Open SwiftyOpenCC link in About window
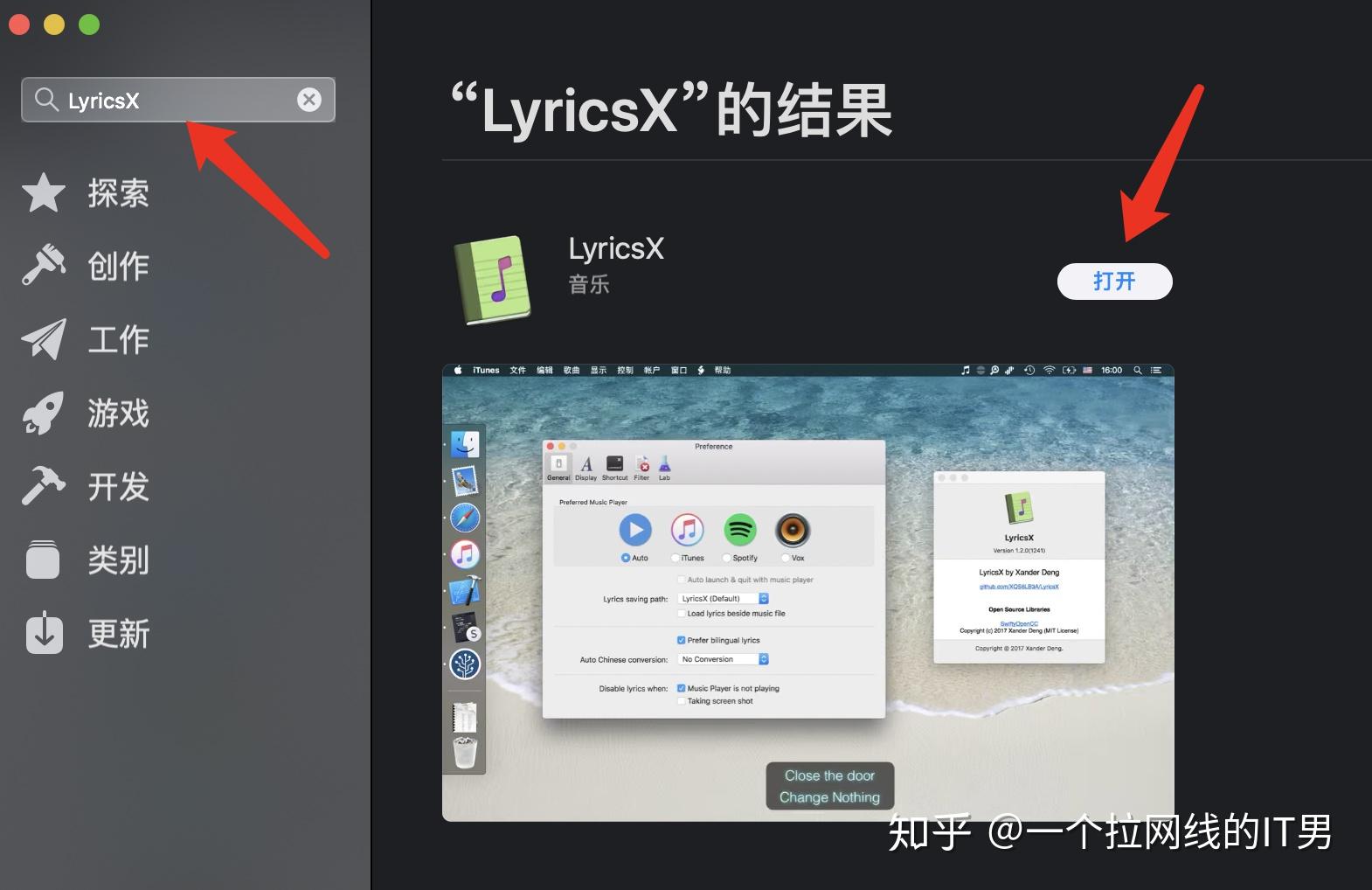The width and height of the screenshot is (1372, 890). [1019, 623]
